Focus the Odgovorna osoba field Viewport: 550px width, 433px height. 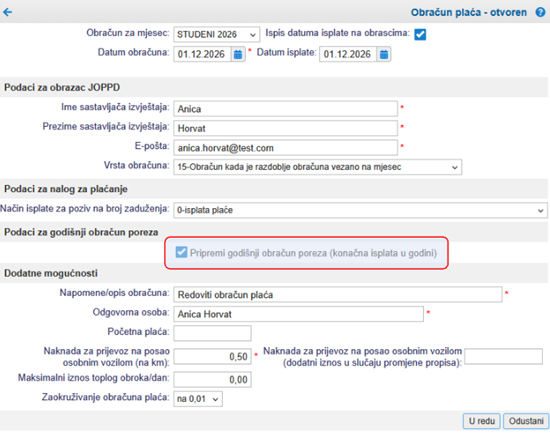[299, 314]
